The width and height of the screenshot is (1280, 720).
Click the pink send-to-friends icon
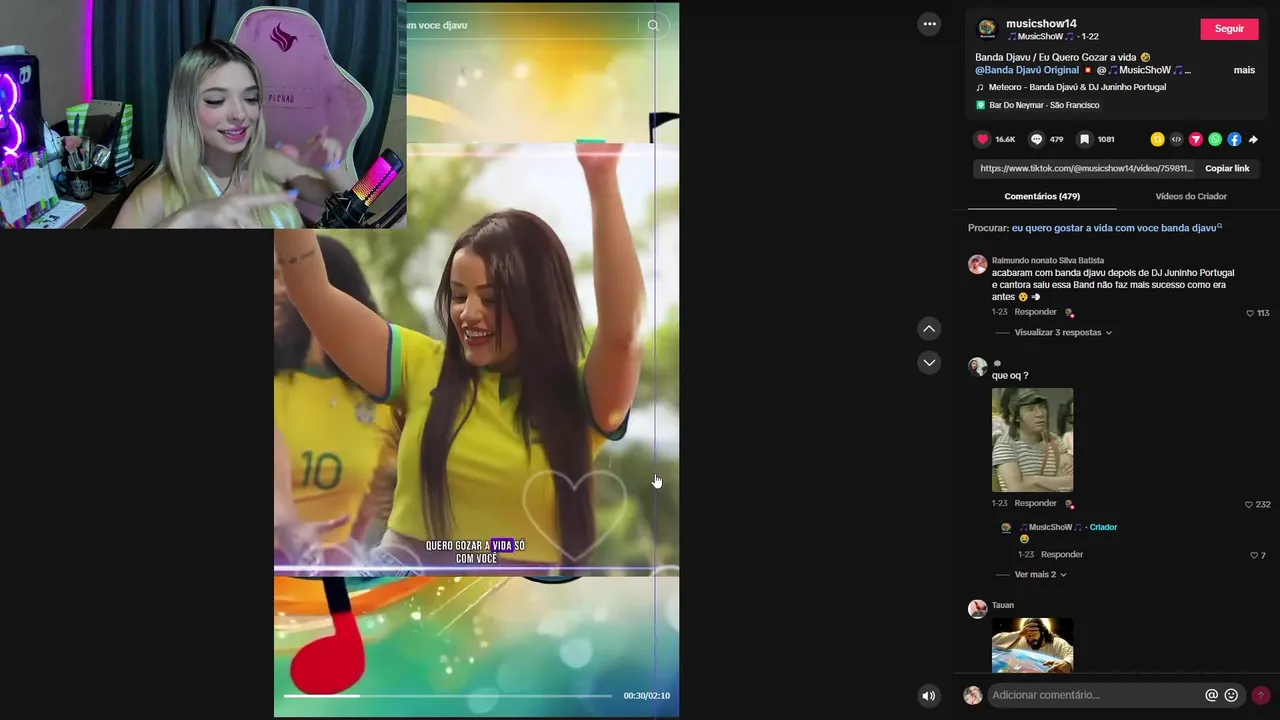[1195, 139]
